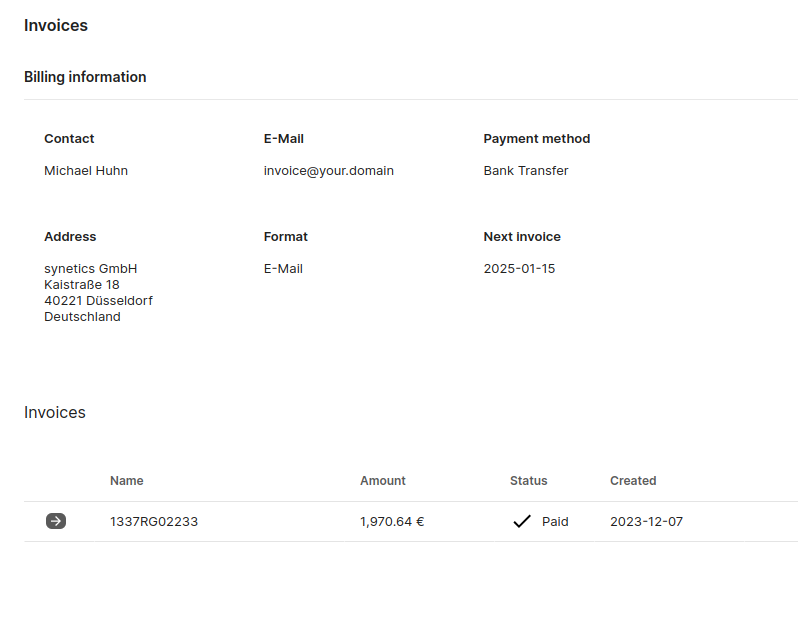Screen dimensions: 798x618
Task: Click the Format label
Action: [x=286, y=237]
